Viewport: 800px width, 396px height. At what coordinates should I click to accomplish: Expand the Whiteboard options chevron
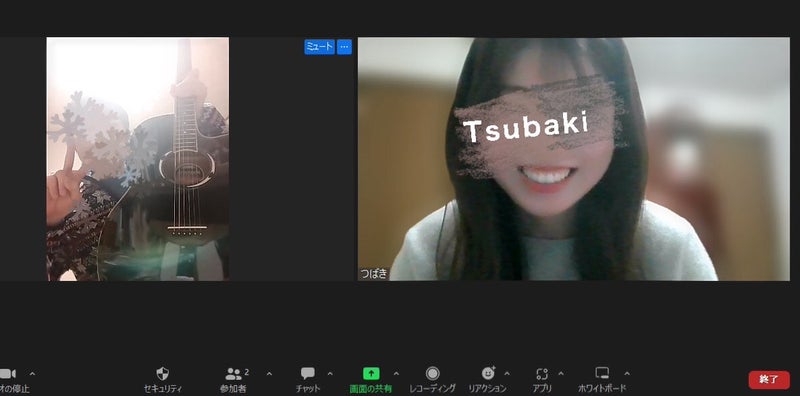click(627, 374)
